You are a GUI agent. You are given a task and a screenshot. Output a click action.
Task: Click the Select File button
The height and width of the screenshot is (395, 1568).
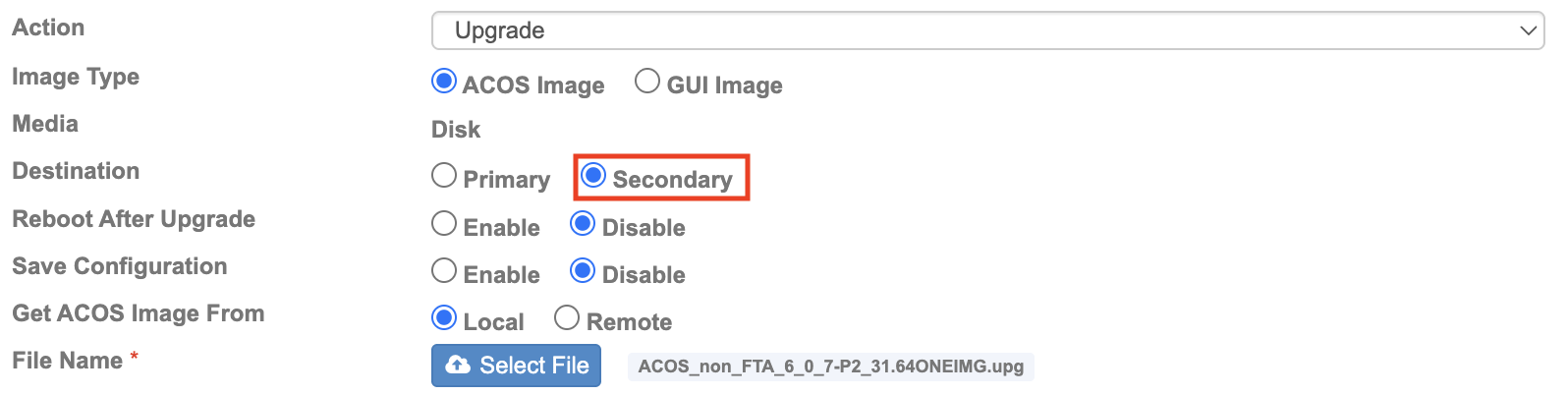pos(516,366)
